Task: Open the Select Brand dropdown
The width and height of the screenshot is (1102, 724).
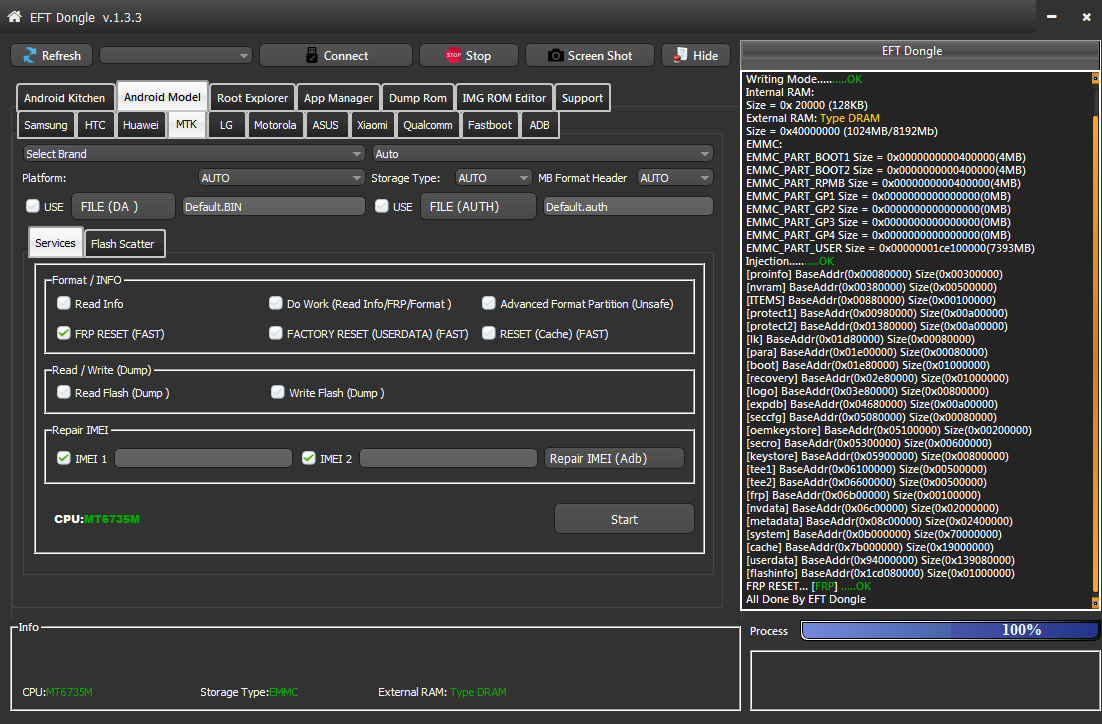Action: tap(194, 154)
